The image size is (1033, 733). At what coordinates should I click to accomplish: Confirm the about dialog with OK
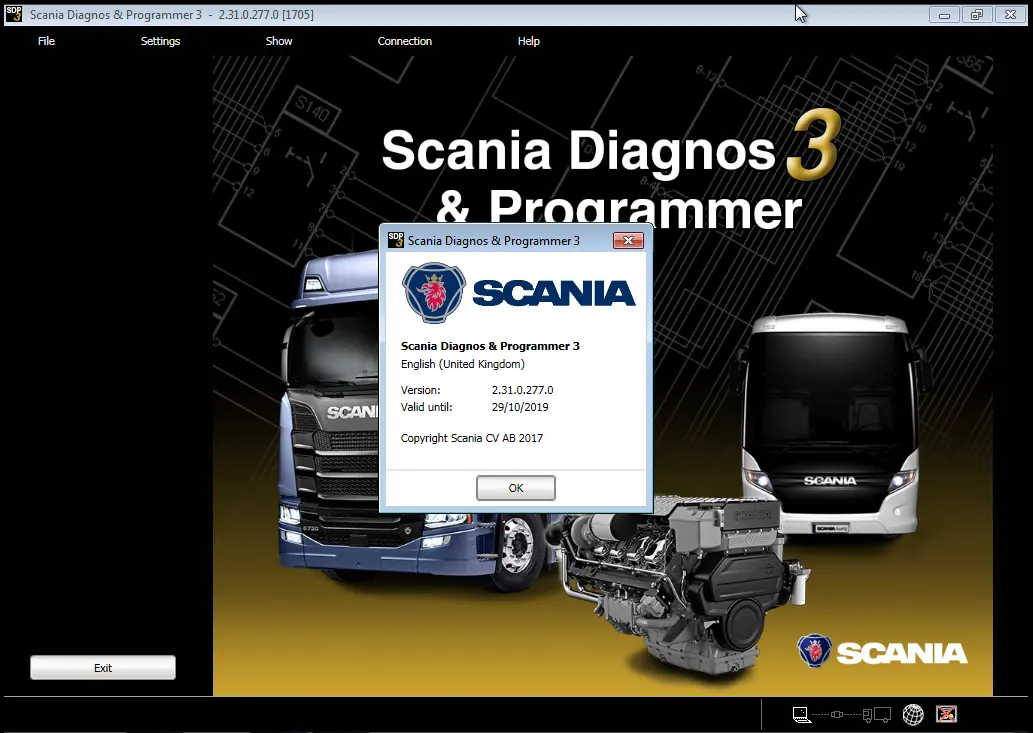click(516, 488)
